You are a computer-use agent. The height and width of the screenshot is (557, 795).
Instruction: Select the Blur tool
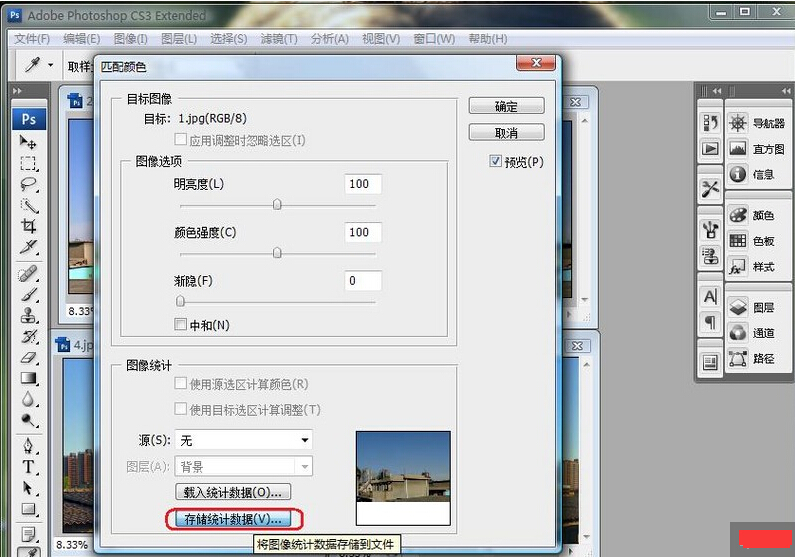pyautogui.click(x=28, y=399)
